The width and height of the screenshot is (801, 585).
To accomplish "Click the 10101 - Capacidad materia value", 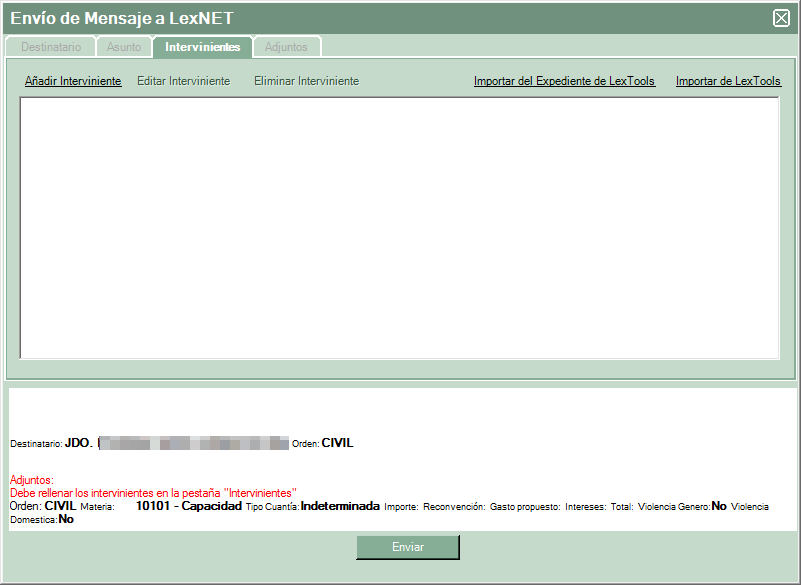I will (x=189, y=506).
